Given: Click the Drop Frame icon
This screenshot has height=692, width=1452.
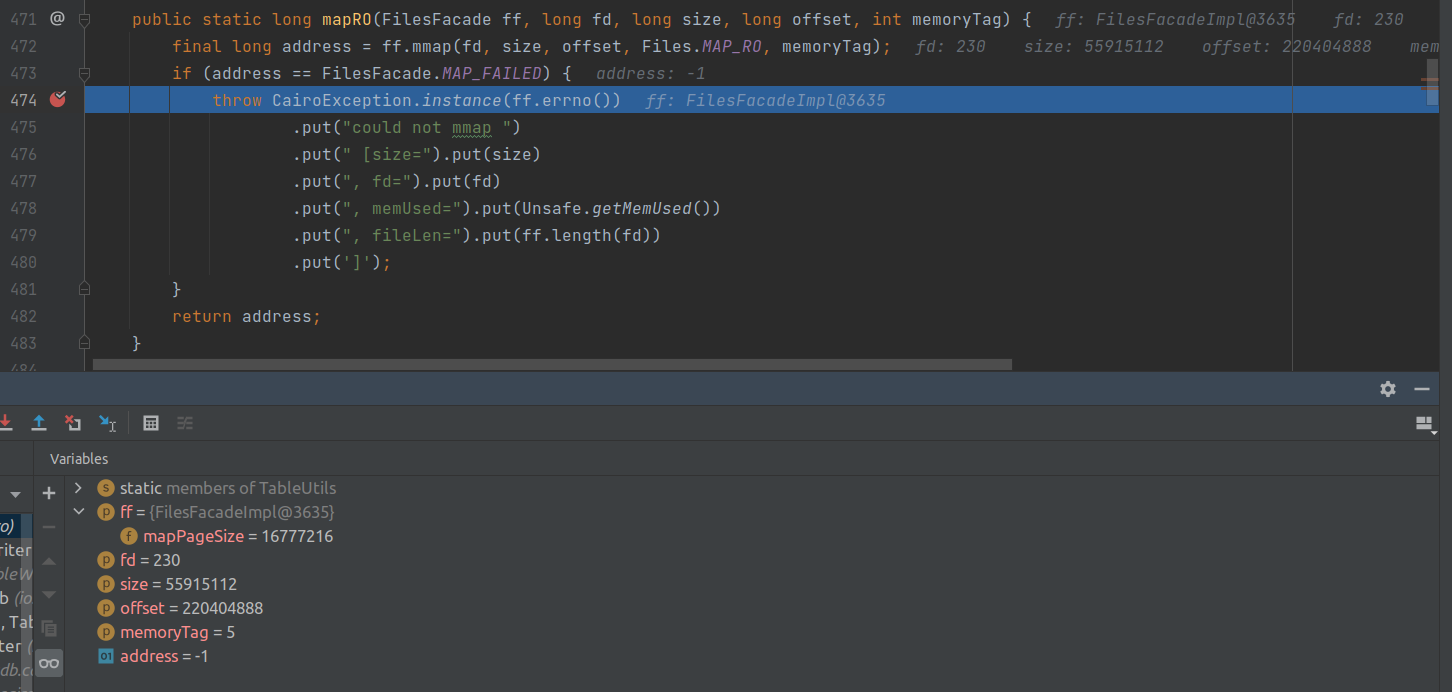Looking at the screenshot, I should point(72,423).
